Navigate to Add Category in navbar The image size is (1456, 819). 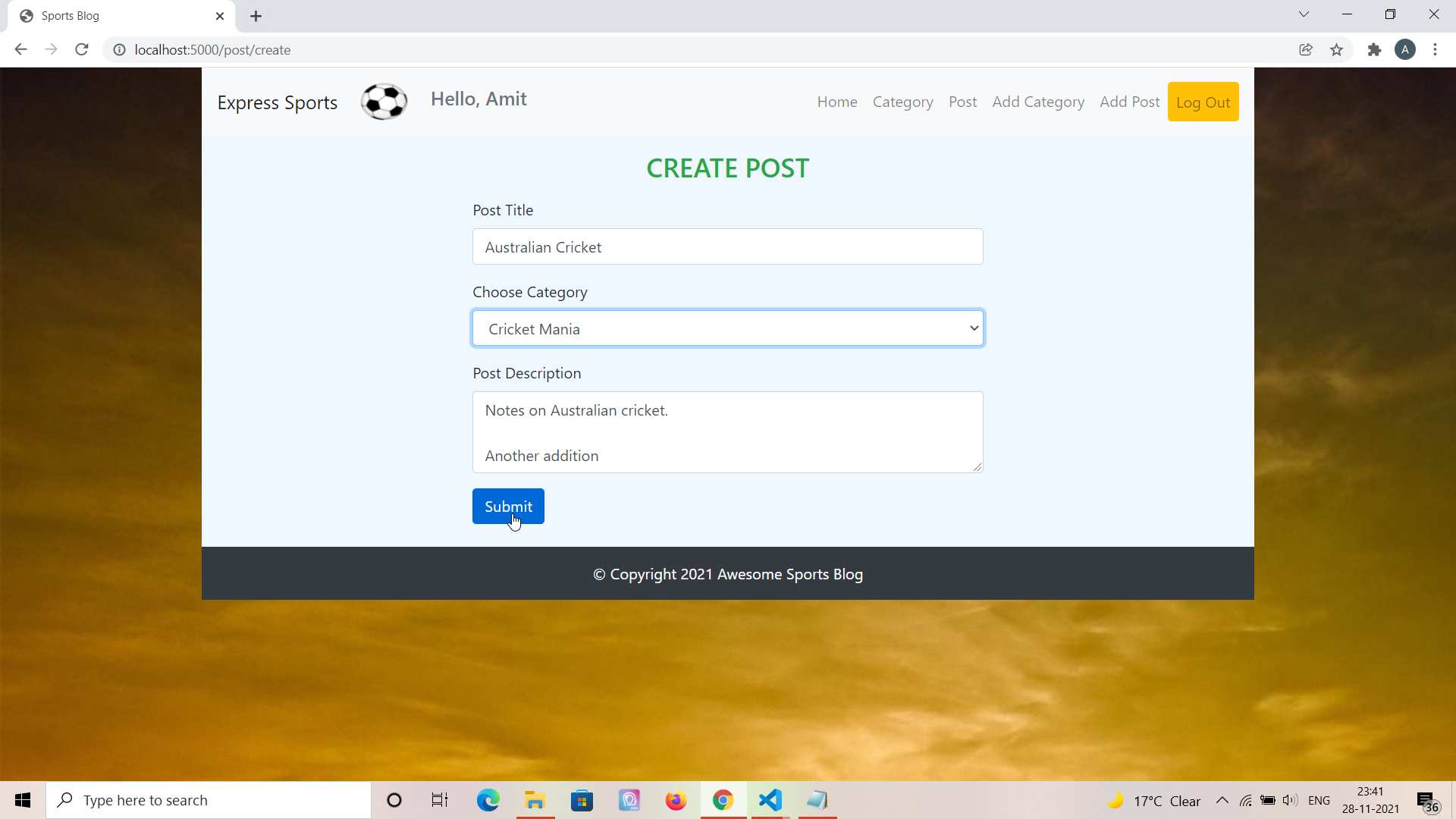[x=1038, y=102]
